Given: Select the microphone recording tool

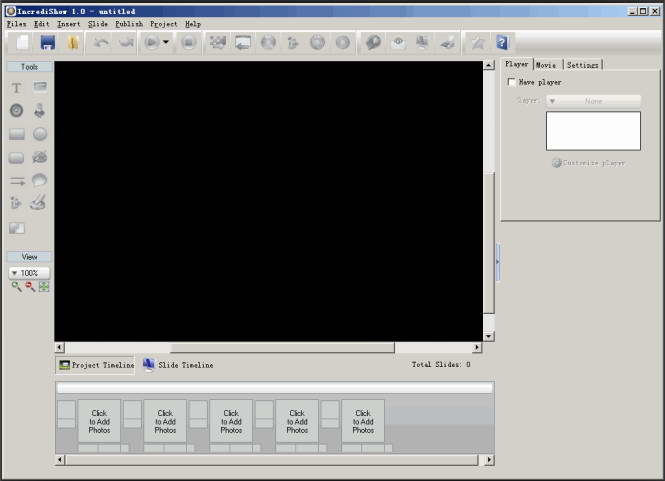Looking at the screenshot, I should 39,111.
